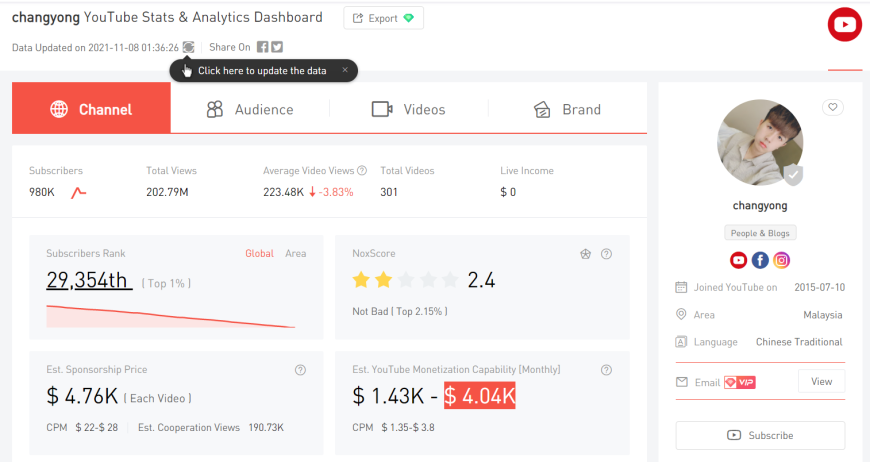The image size is (870, 462).
Task: Open the Videos tab
Action: (408, 109)
